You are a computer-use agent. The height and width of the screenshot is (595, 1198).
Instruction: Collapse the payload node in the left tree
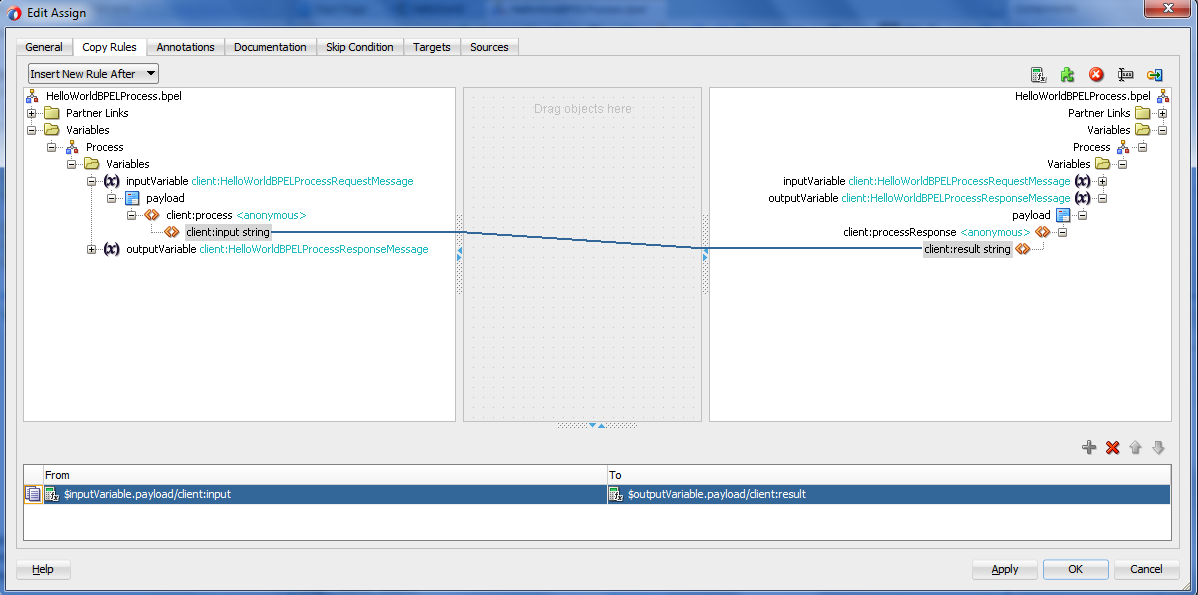coord(111,198)
